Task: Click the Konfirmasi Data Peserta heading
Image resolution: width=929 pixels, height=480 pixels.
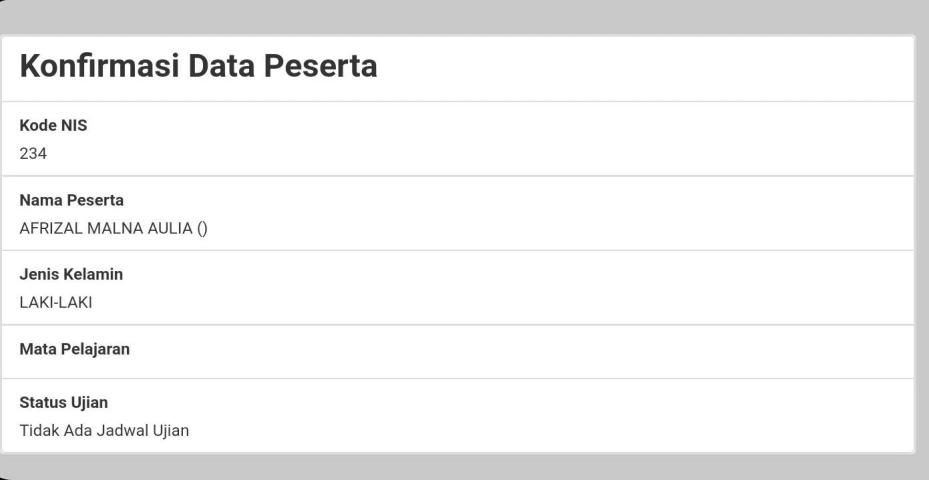Action: (198, 67)
